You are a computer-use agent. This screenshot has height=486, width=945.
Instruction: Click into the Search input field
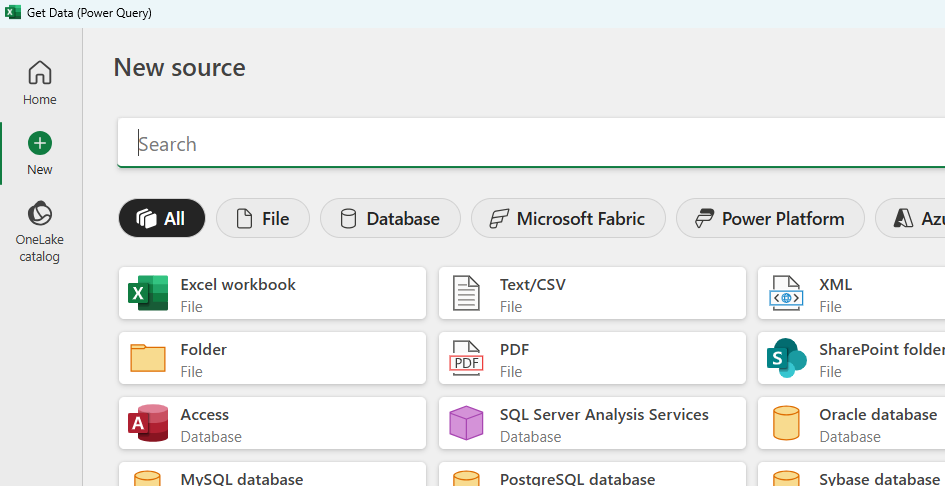[x=531, y=144]
